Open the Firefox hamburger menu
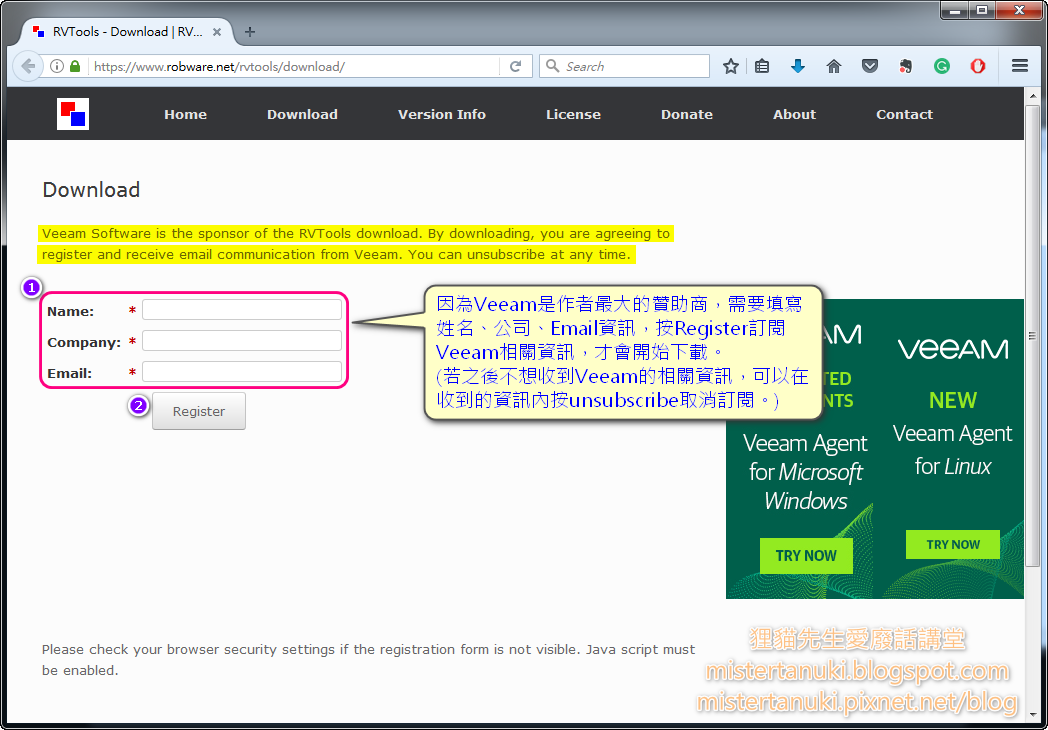The width and height of the screenshot is (1048, 730). click(x=1020, y=66)
